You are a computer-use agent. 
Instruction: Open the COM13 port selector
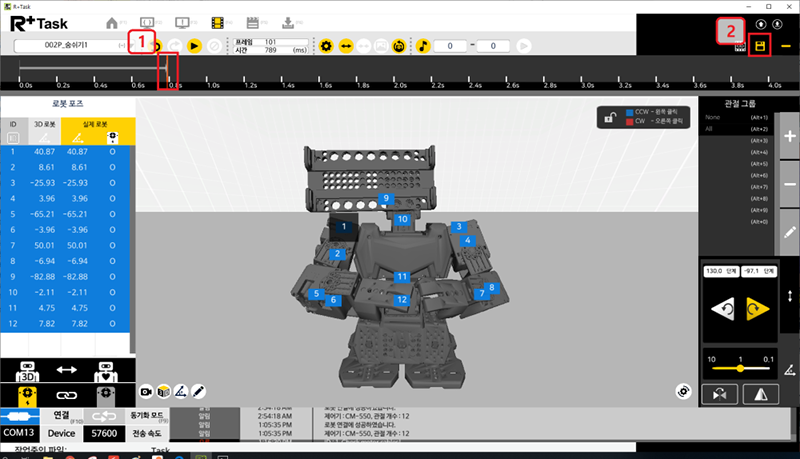[19, 433]
